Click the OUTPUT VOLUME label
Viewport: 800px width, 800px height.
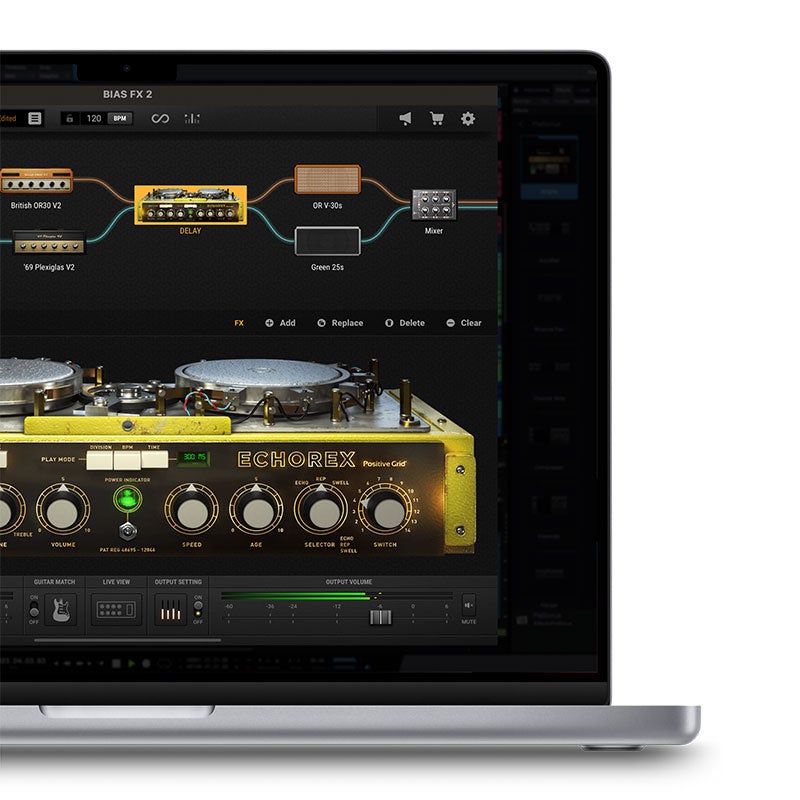pyautogui.click(x=349, y=582)
